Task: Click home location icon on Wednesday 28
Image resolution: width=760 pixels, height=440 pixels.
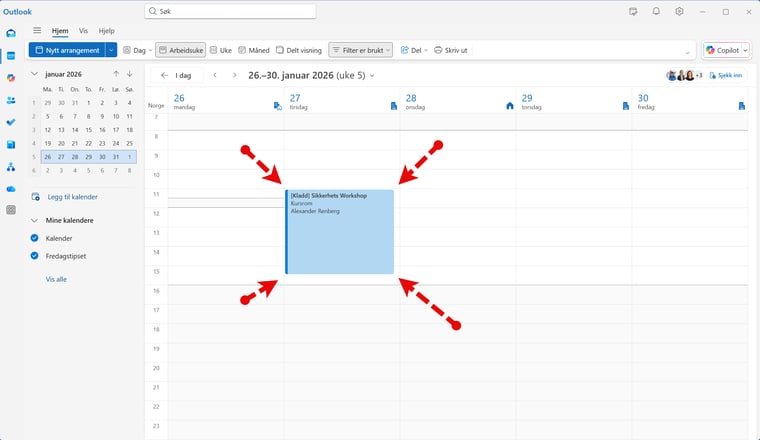Action: point(509,106)
